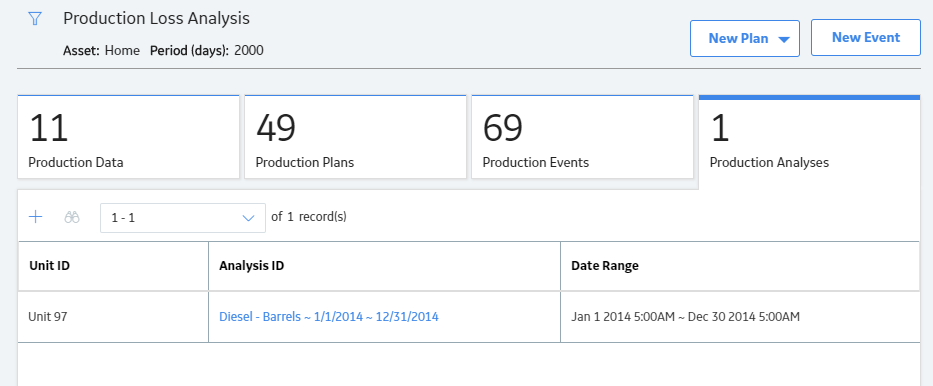Click the Production Loss Analysis title
933x386 pixels.
click(156, 18)
